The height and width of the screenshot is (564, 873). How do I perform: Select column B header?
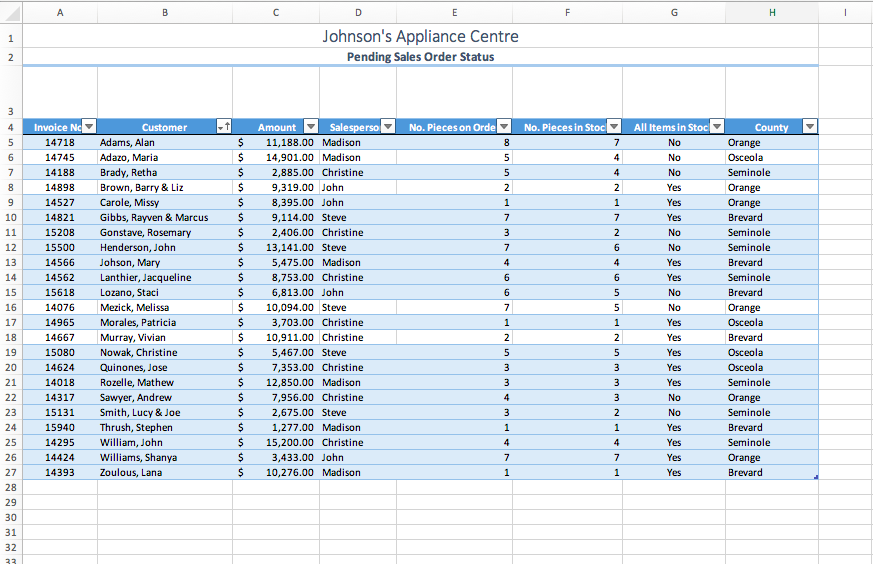(x=165, y=12)
